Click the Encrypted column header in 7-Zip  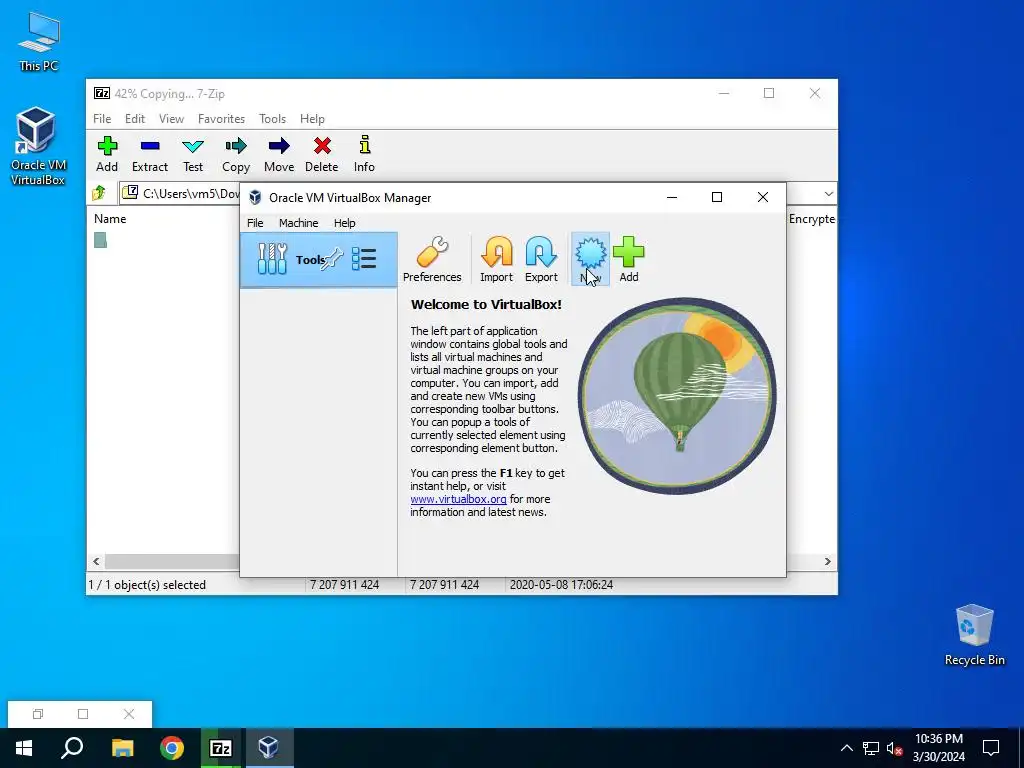[811, 219]
